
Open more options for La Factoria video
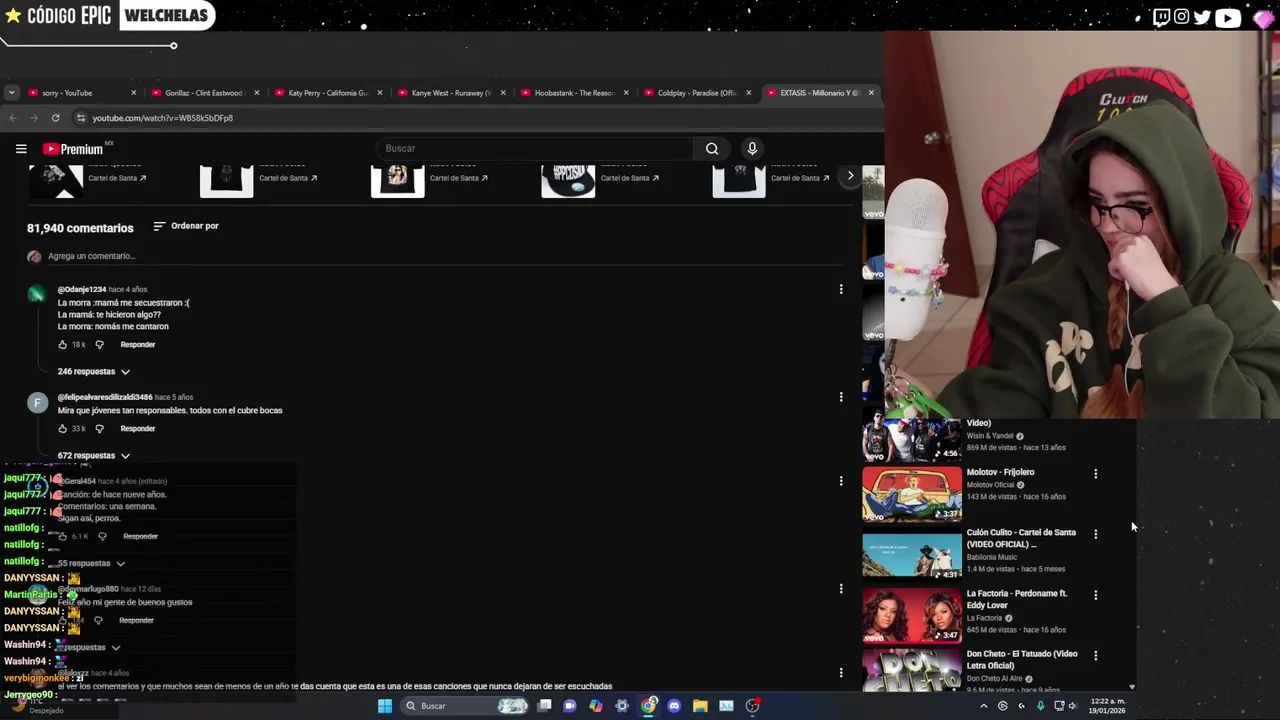tap(1096, 595)
